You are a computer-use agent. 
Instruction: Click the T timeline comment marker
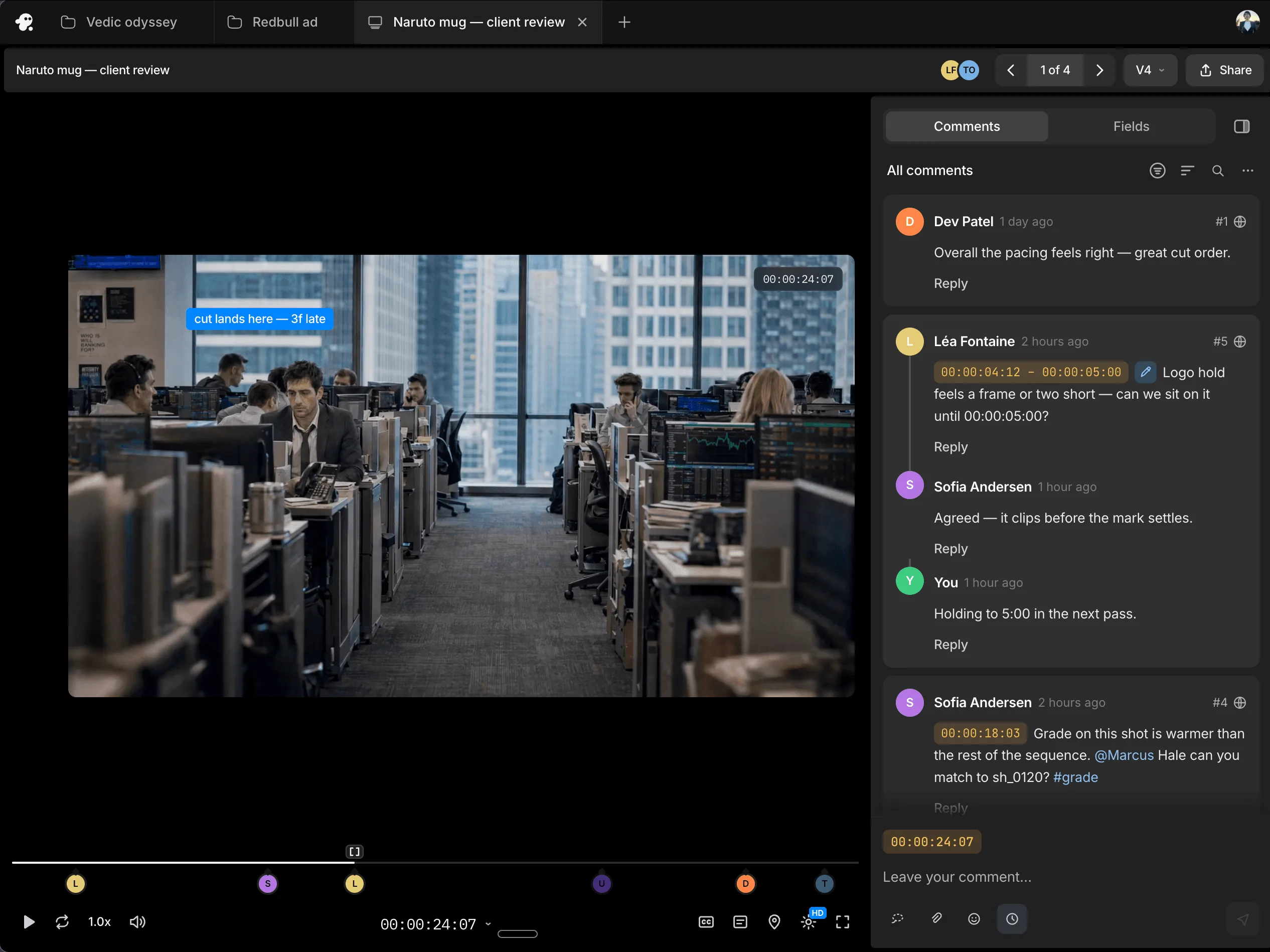pyautogui.click(x=824, y=884)
